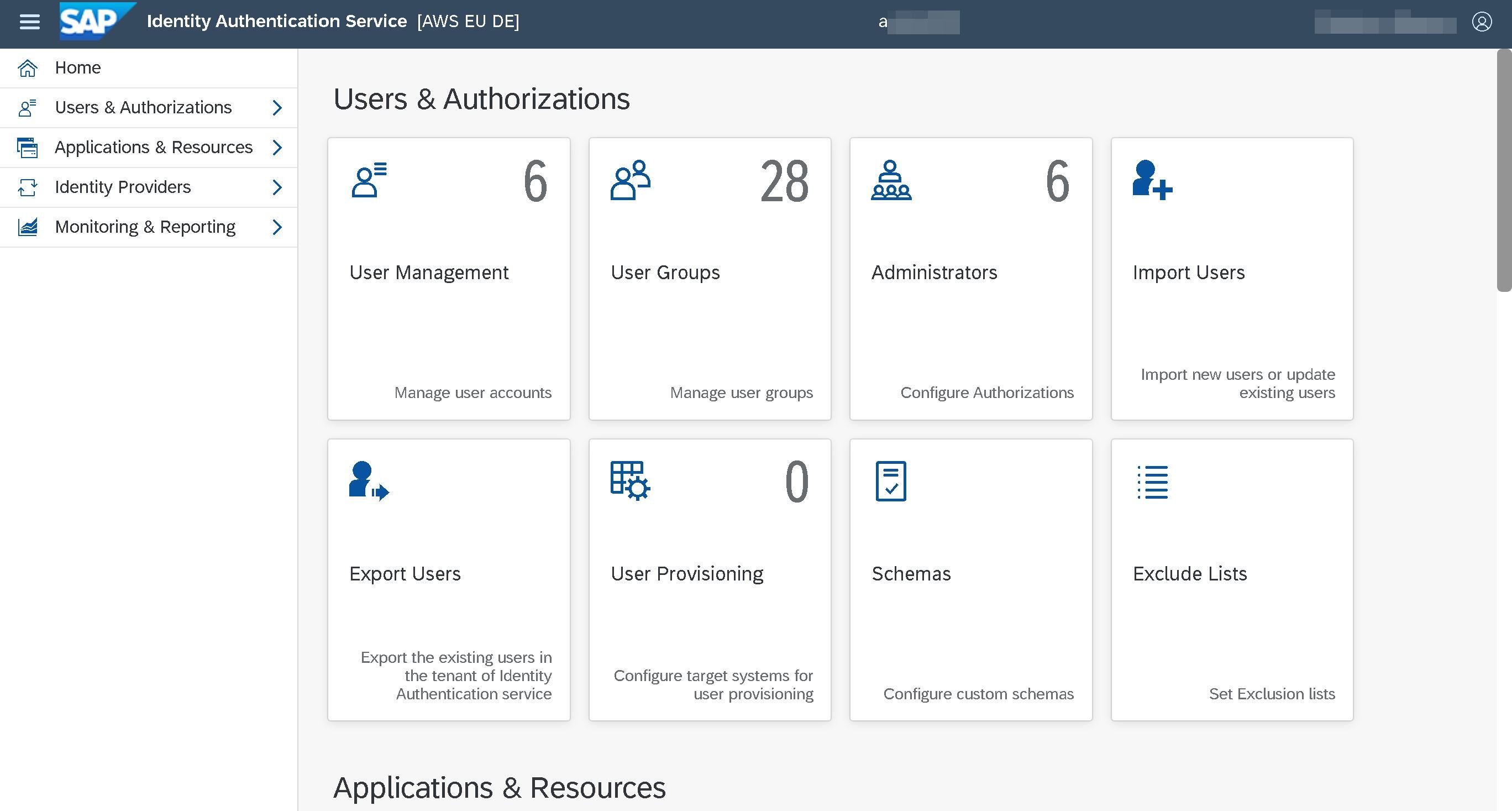Click the Import Users person-plus icon
Screen dimensions: 1512x811
tap(1152, 180)
